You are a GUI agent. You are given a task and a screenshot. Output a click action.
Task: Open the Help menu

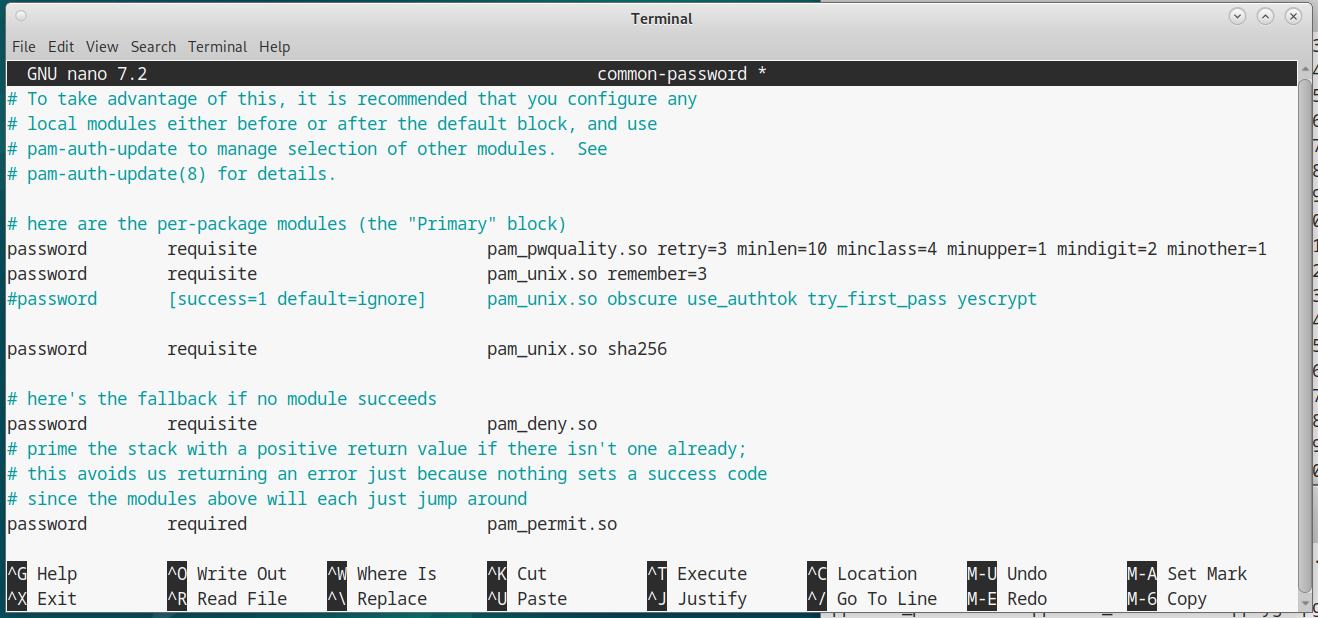[x=274, y=47]
